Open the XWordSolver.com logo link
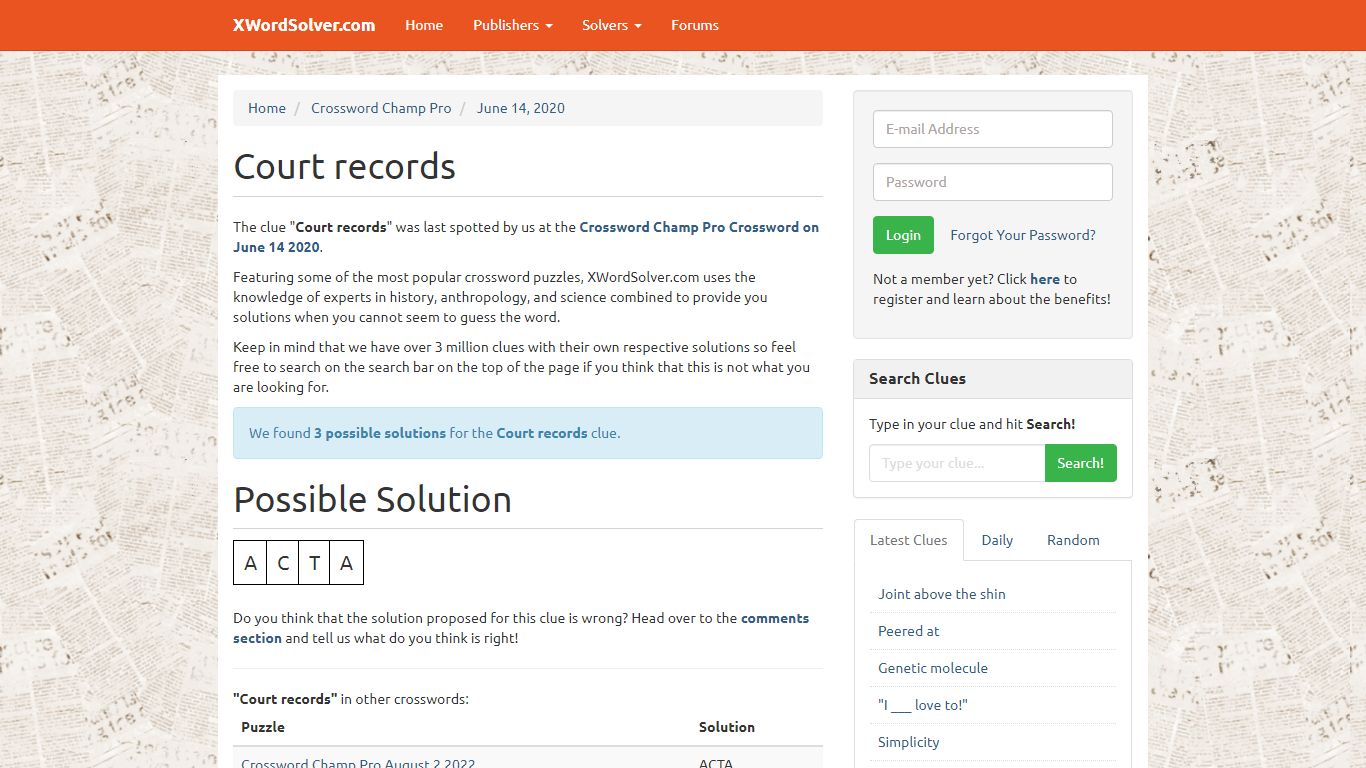 (x=304, y=25)
